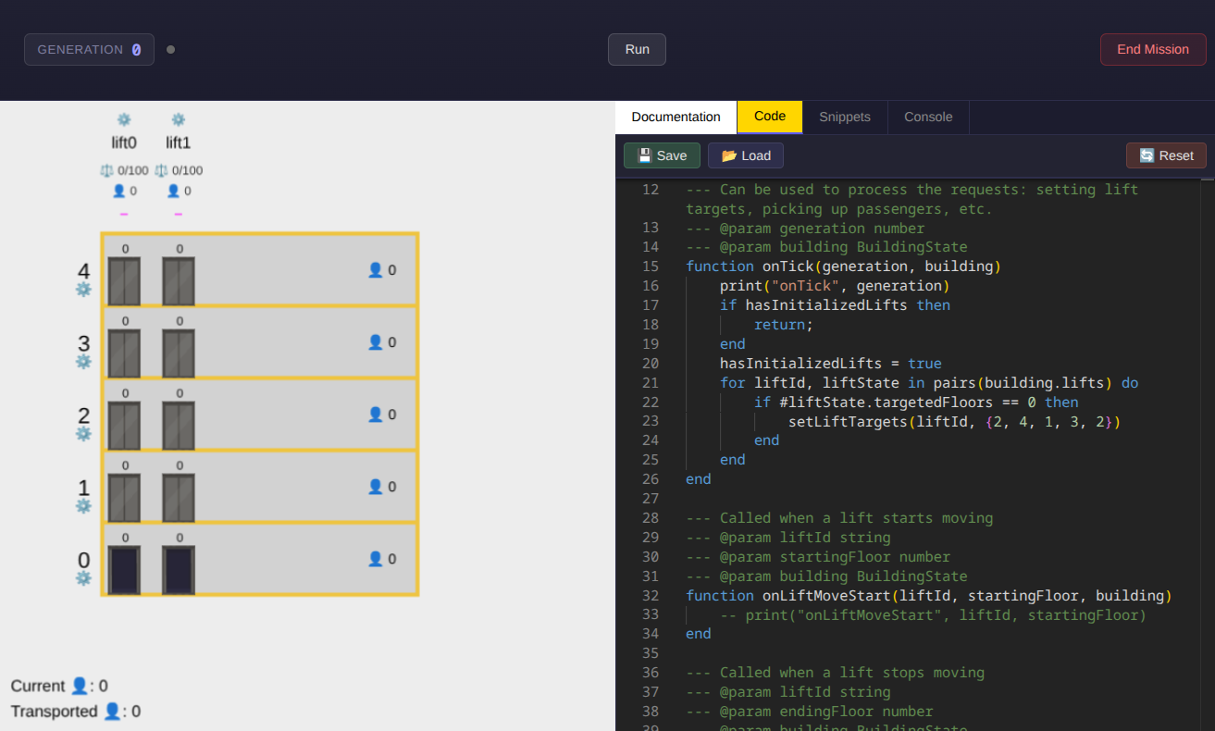1215x731 pixels.
Task: Click the gear icon above lift0
Action: point(124,119)
